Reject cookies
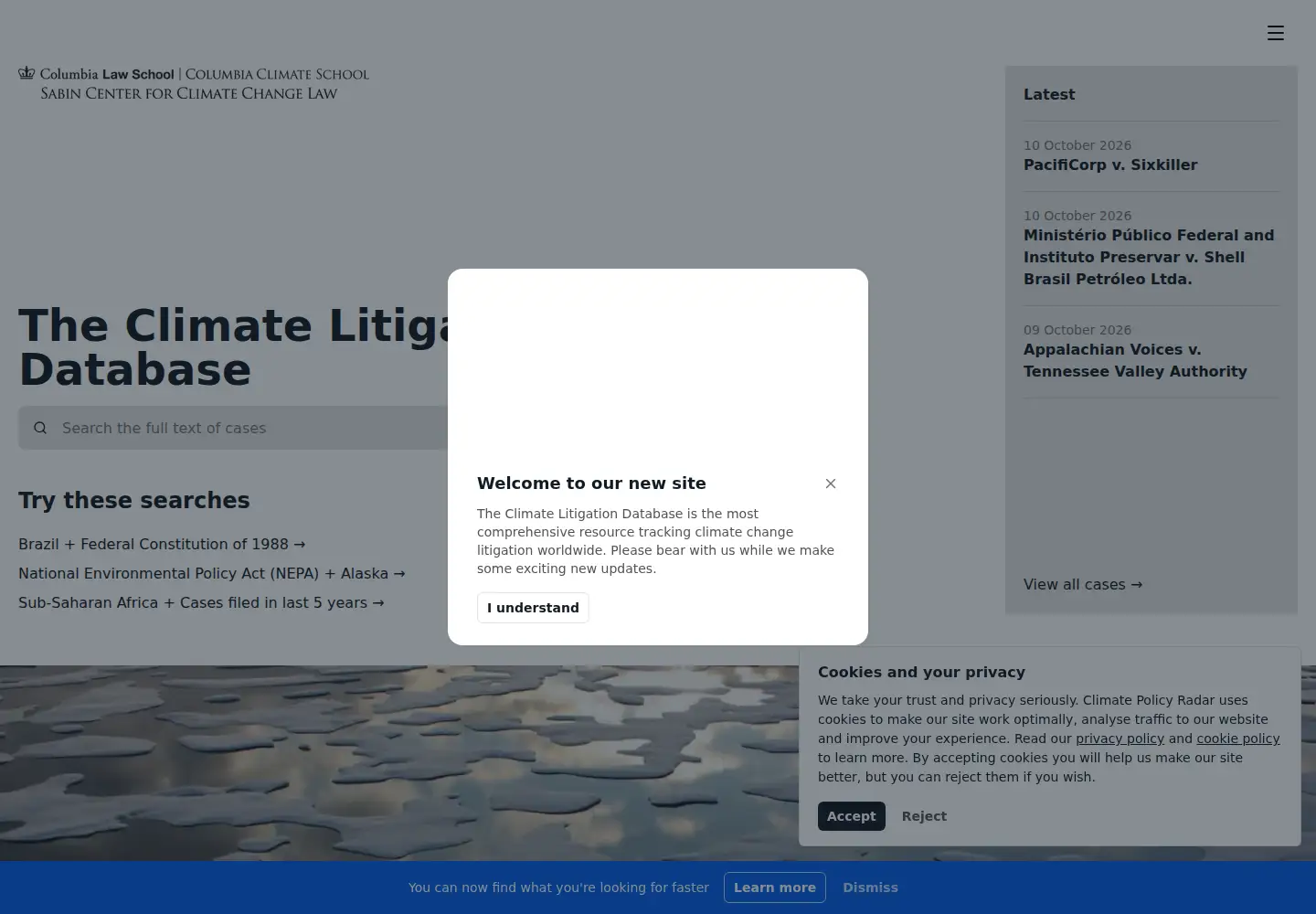This screenshot has width=1316, height=914. click(x=924, y=816)
